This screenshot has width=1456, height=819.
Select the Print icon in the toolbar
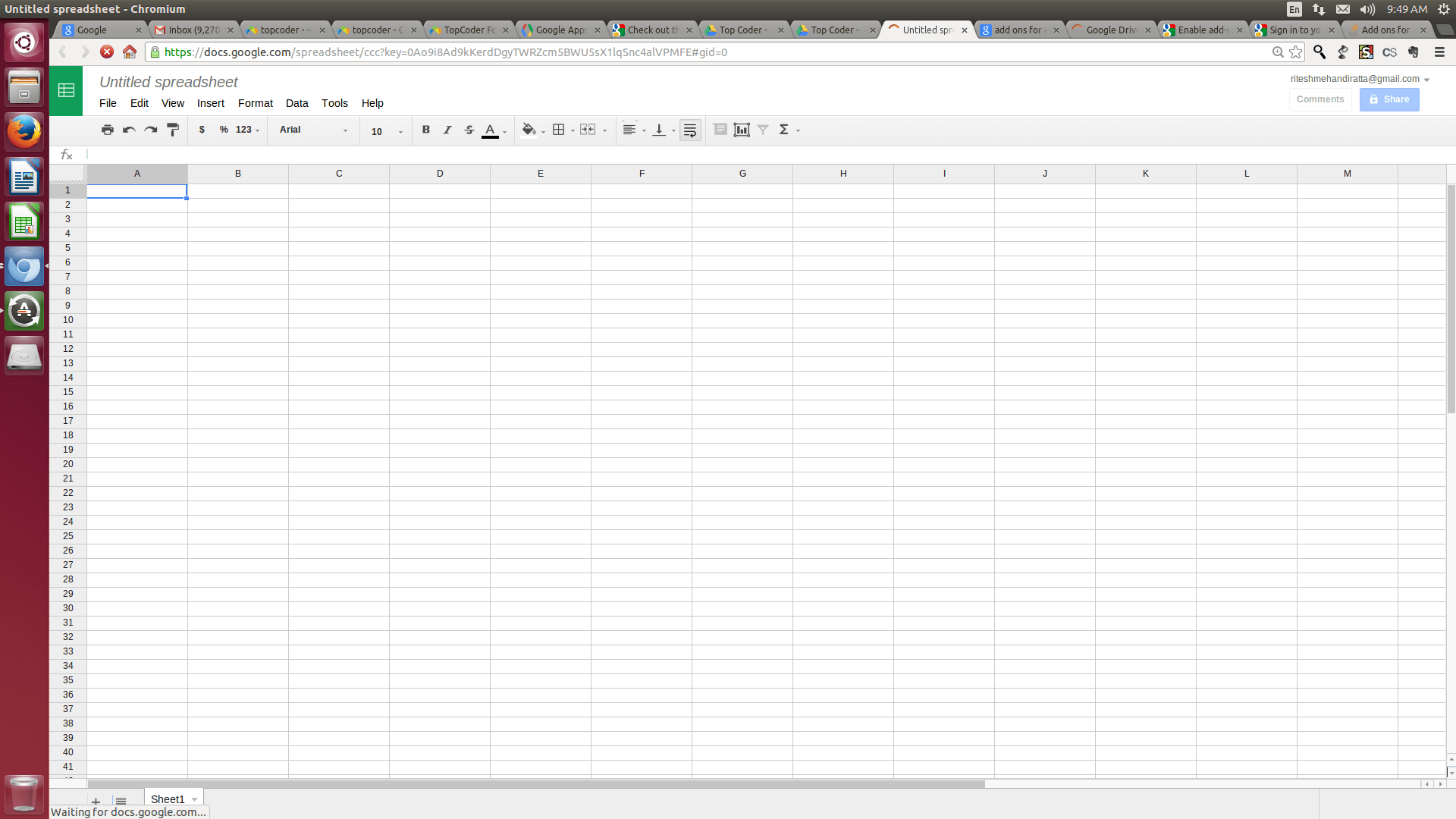click(x=108, y=130)
